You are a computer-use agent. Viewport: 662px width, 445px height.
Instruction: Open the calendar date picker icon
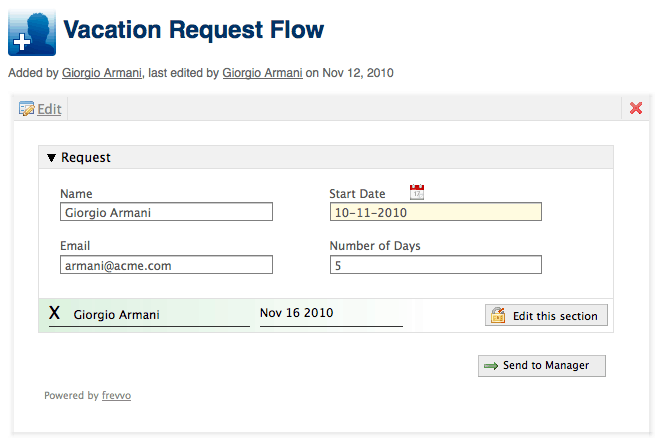[417, 192]
